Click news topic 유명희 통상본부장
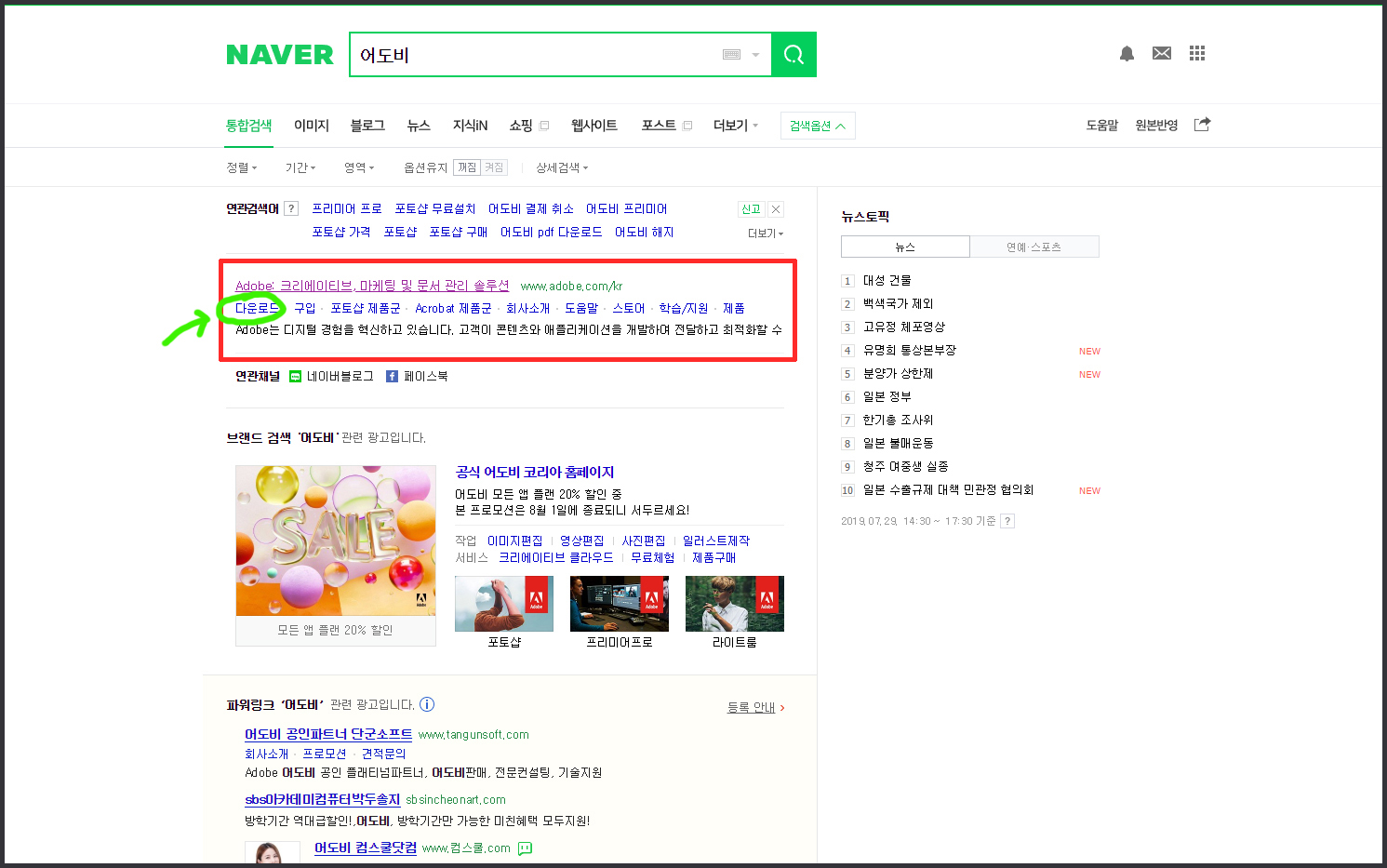Image resolution: width=1387 pixels, height=868 pixels. [x=910, y=350]
